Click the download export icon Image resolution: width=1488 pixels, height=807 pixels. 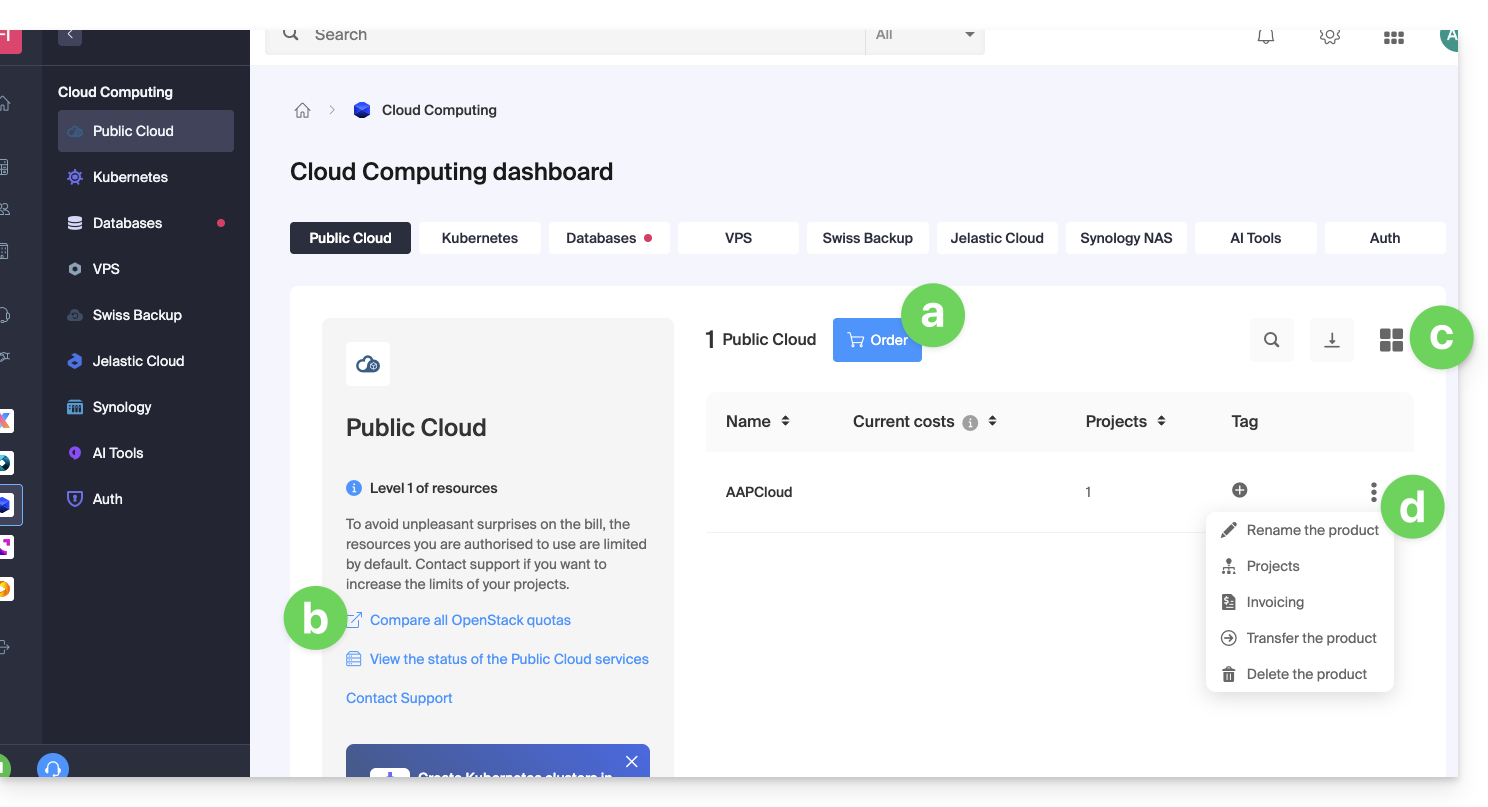coord(1331,340)
